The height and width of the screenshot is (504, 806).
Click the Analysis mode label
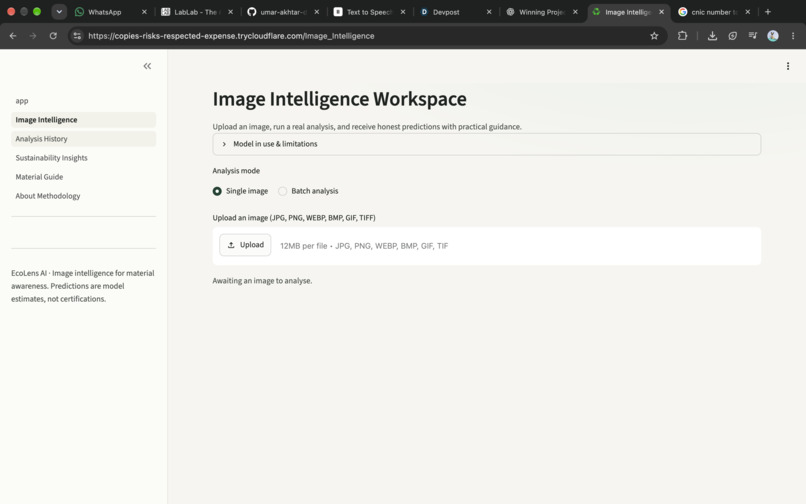tap(236, 171)
